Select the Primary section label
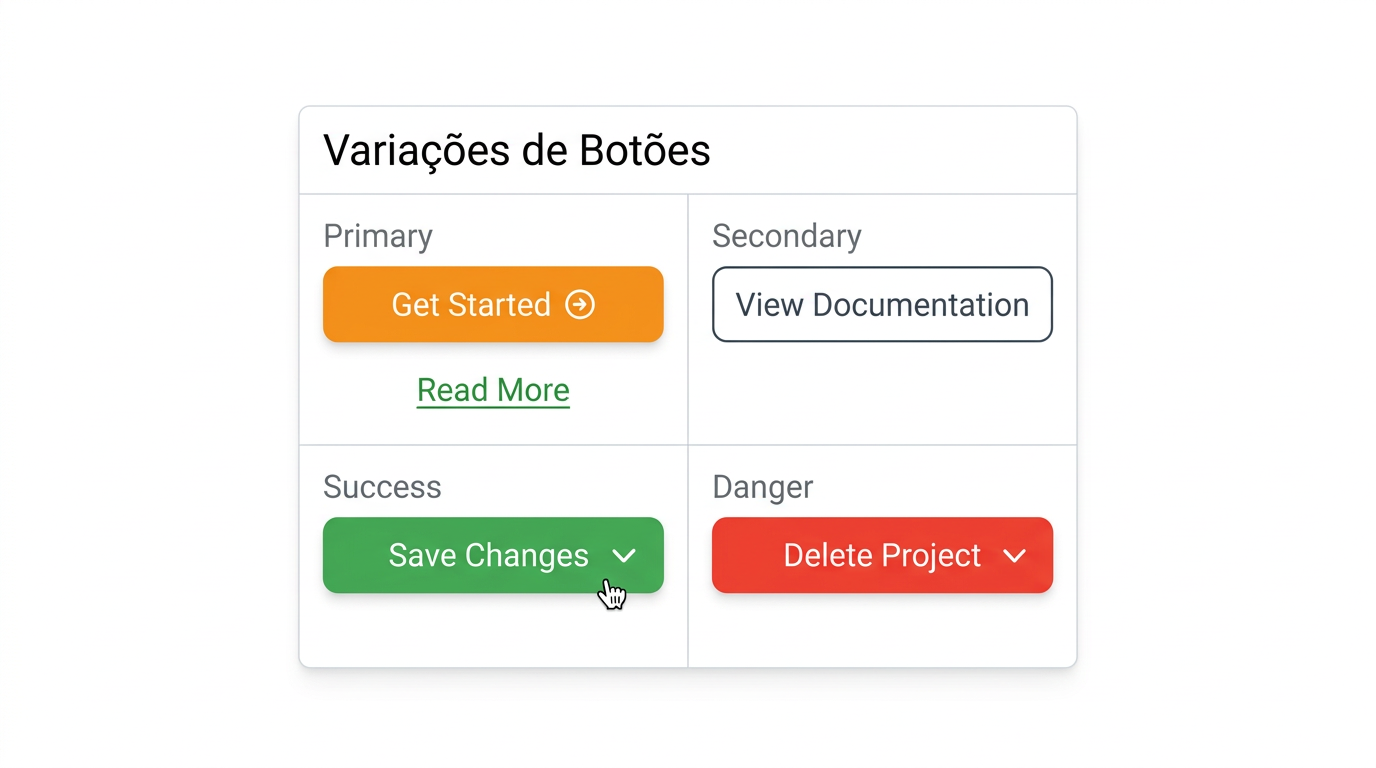 377,236
